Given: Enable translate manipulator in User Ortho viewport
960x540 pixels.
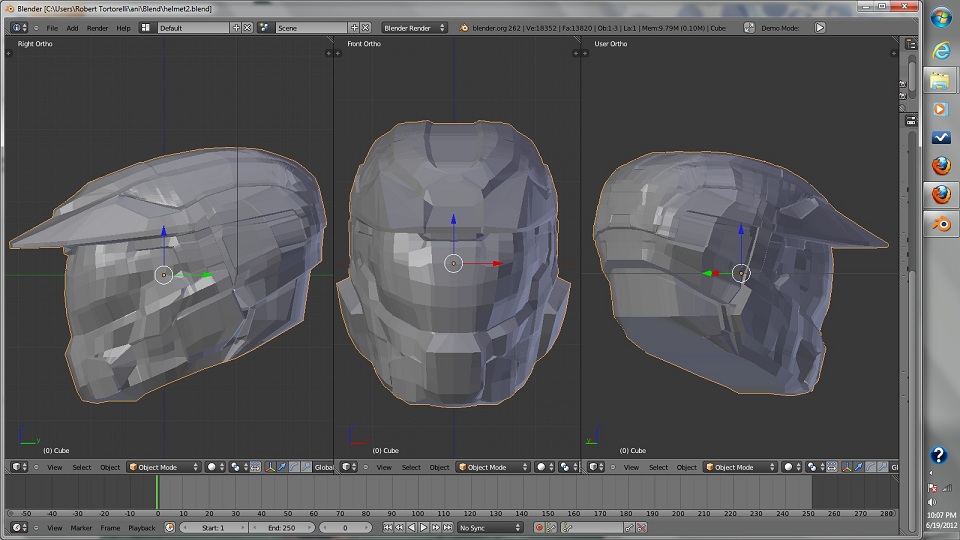Looking at the screenshot, I should (858, 467).
